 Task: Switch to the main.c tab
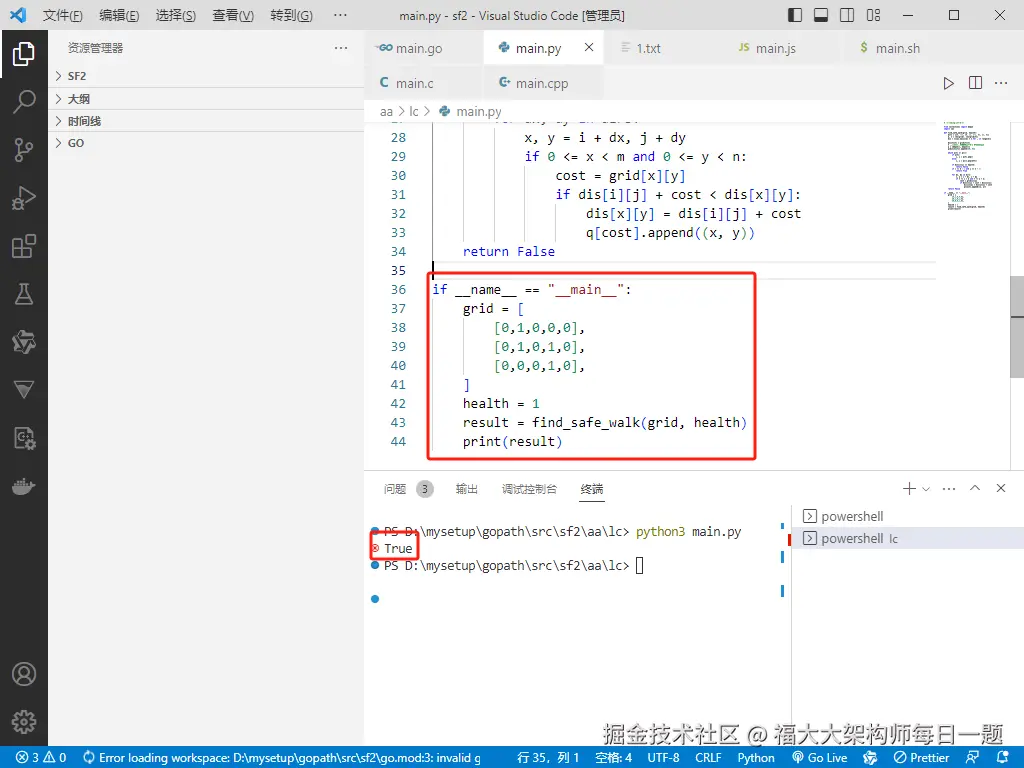pyautogui.click(x=424, y=83)
